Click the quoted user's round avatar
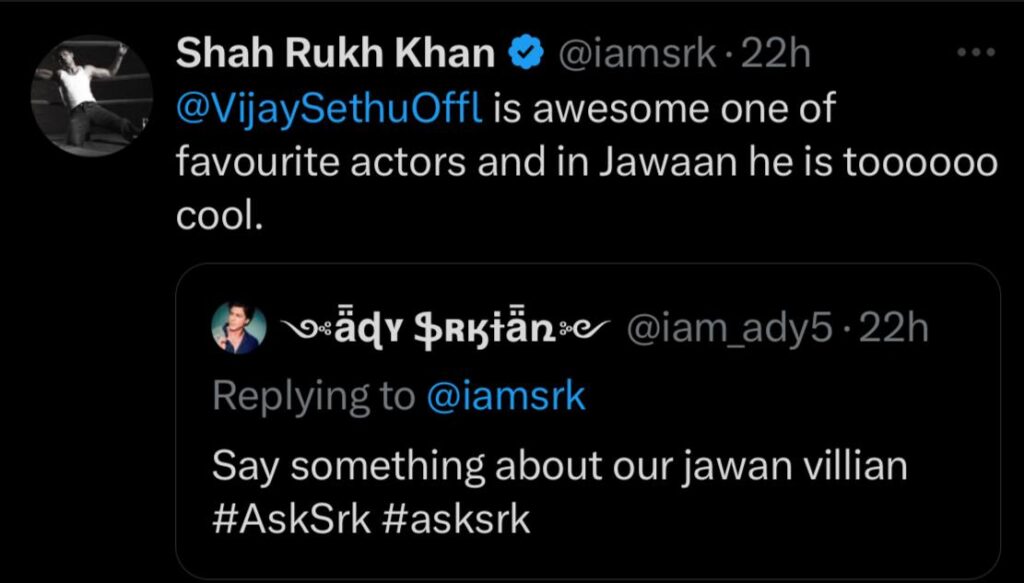 [239, 328]
